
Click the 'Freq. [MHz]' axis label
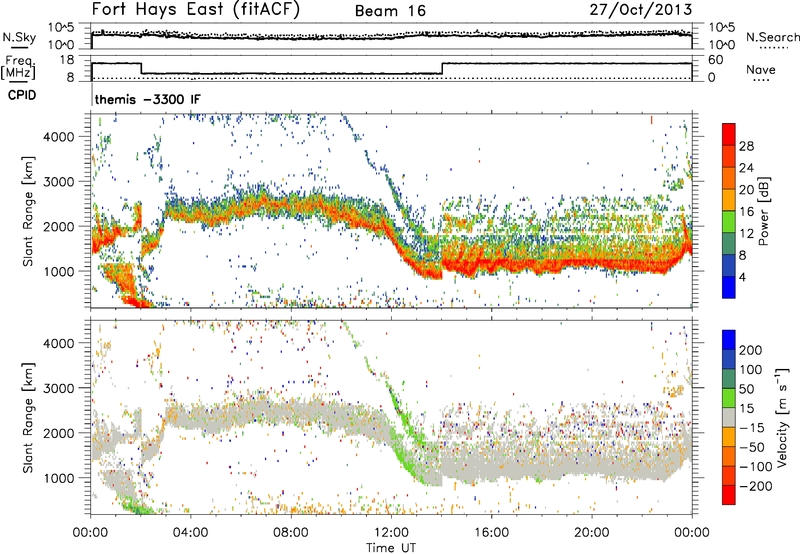[18, 67]
